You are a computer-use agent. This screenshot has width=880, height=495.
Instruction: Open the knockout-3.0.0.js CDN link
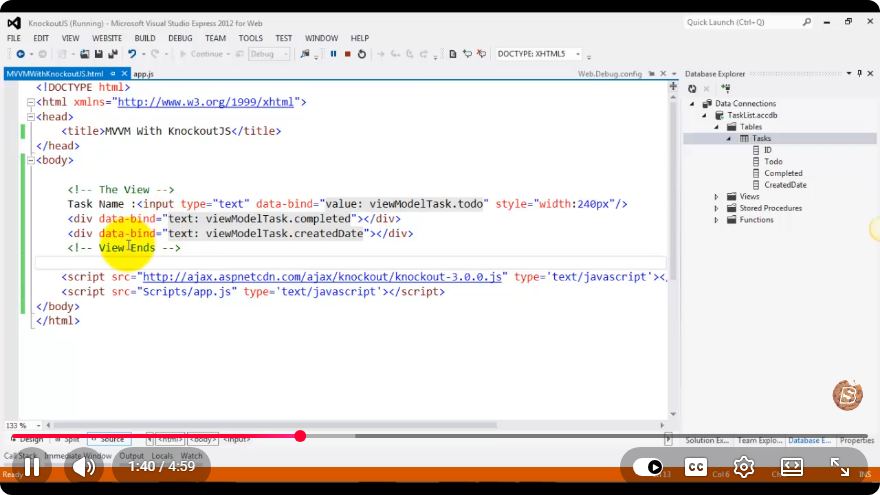(x=322, y=277)
